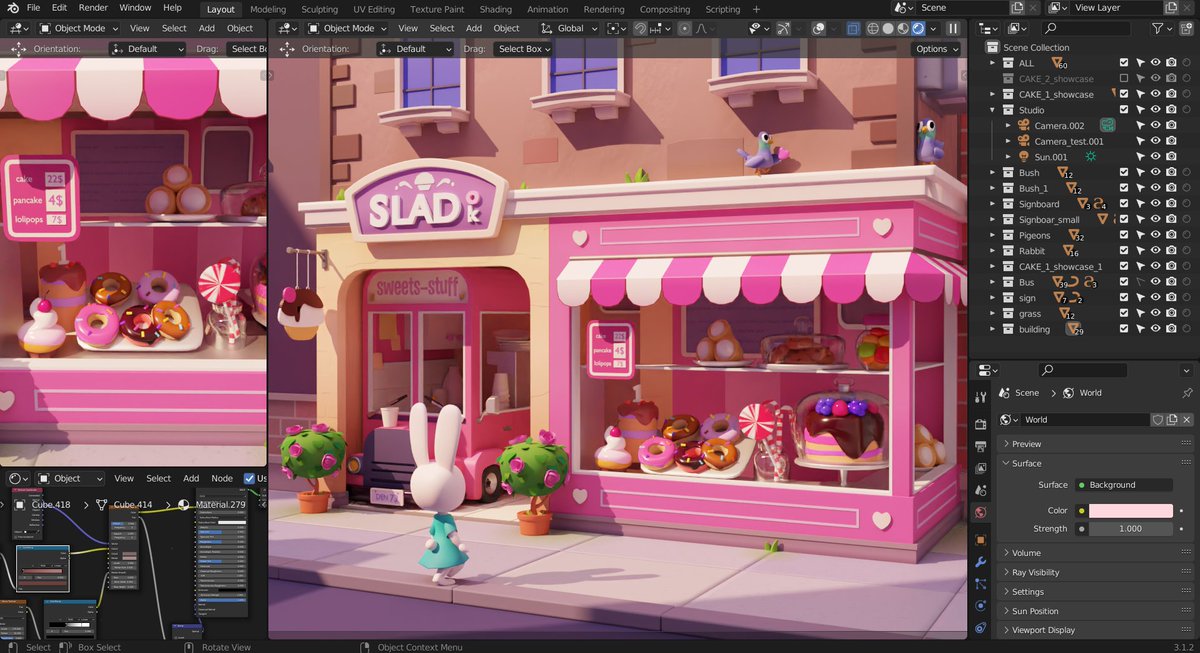Open the Render menu
Screen dimensions: 1200x653
point(93,8)
